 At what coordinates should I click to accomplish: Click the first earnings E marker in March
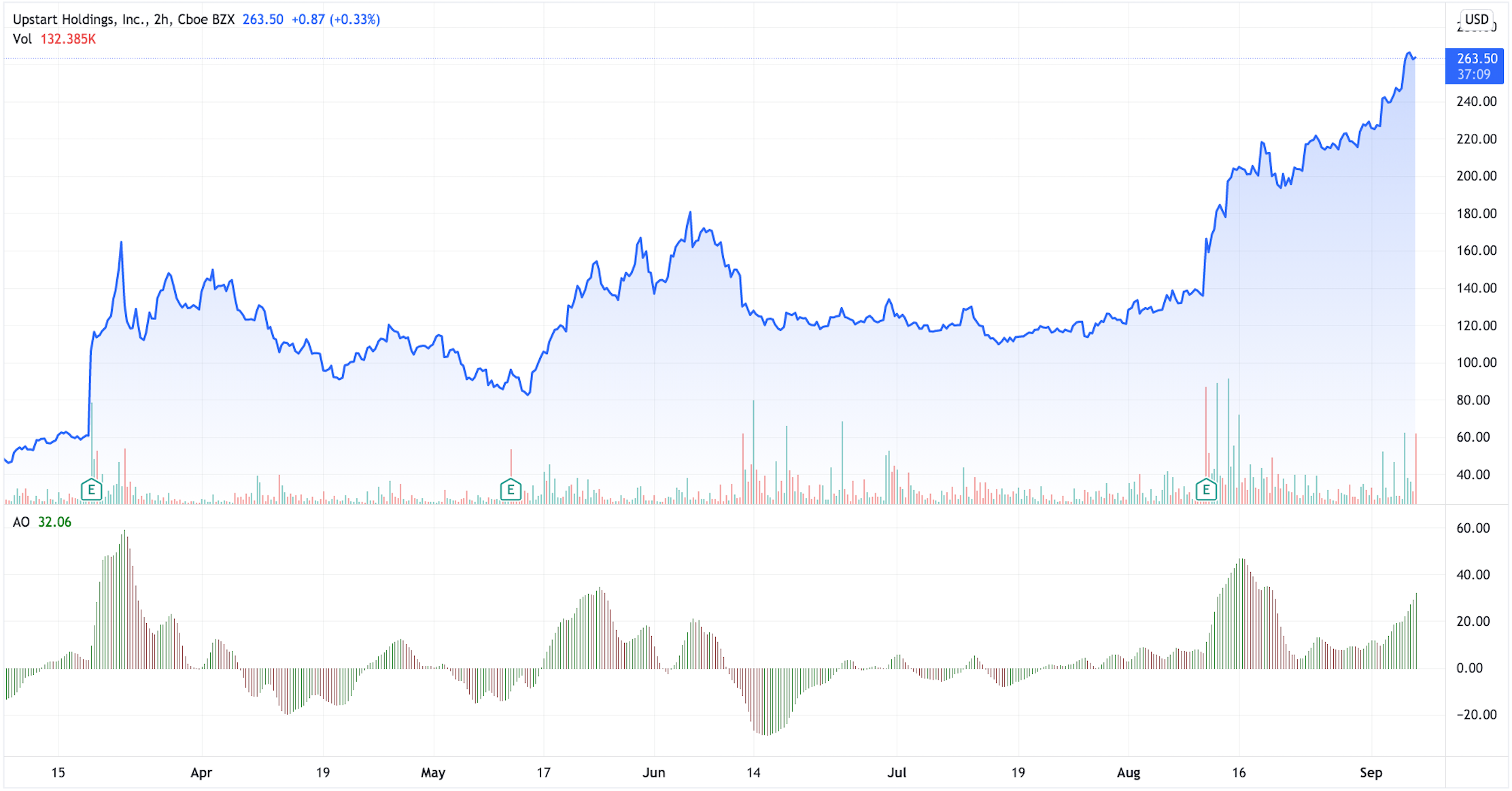(x=91, y=489)
